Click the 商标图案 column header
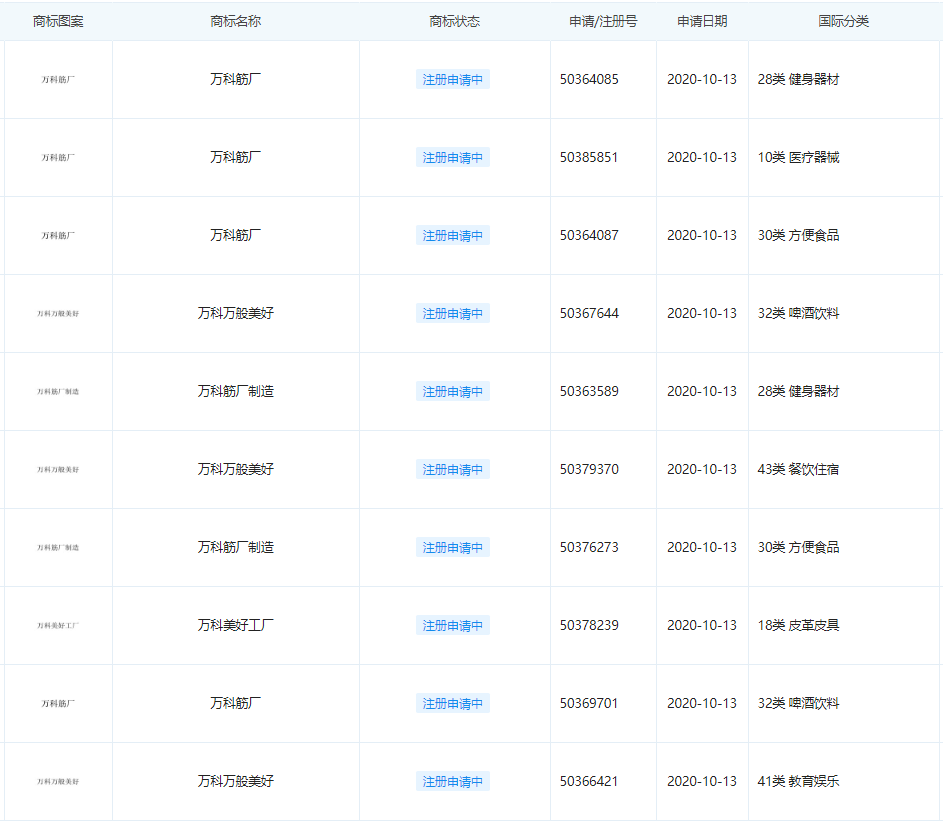943x825 pixels. click(x=58, y=22)
